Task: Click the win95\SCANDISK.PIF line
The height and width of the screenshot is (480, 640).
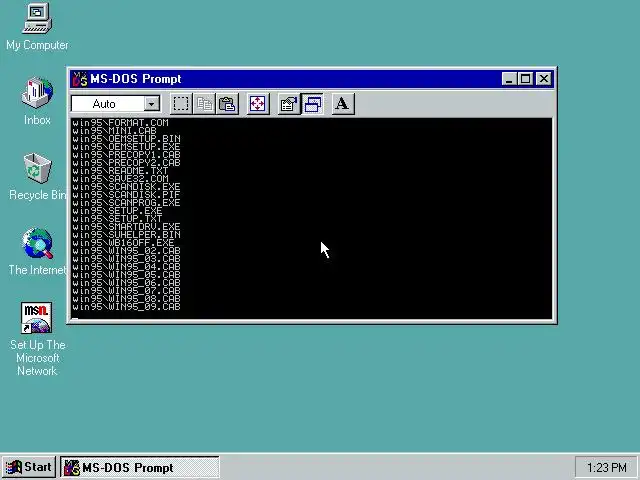Action: (127, 195)
